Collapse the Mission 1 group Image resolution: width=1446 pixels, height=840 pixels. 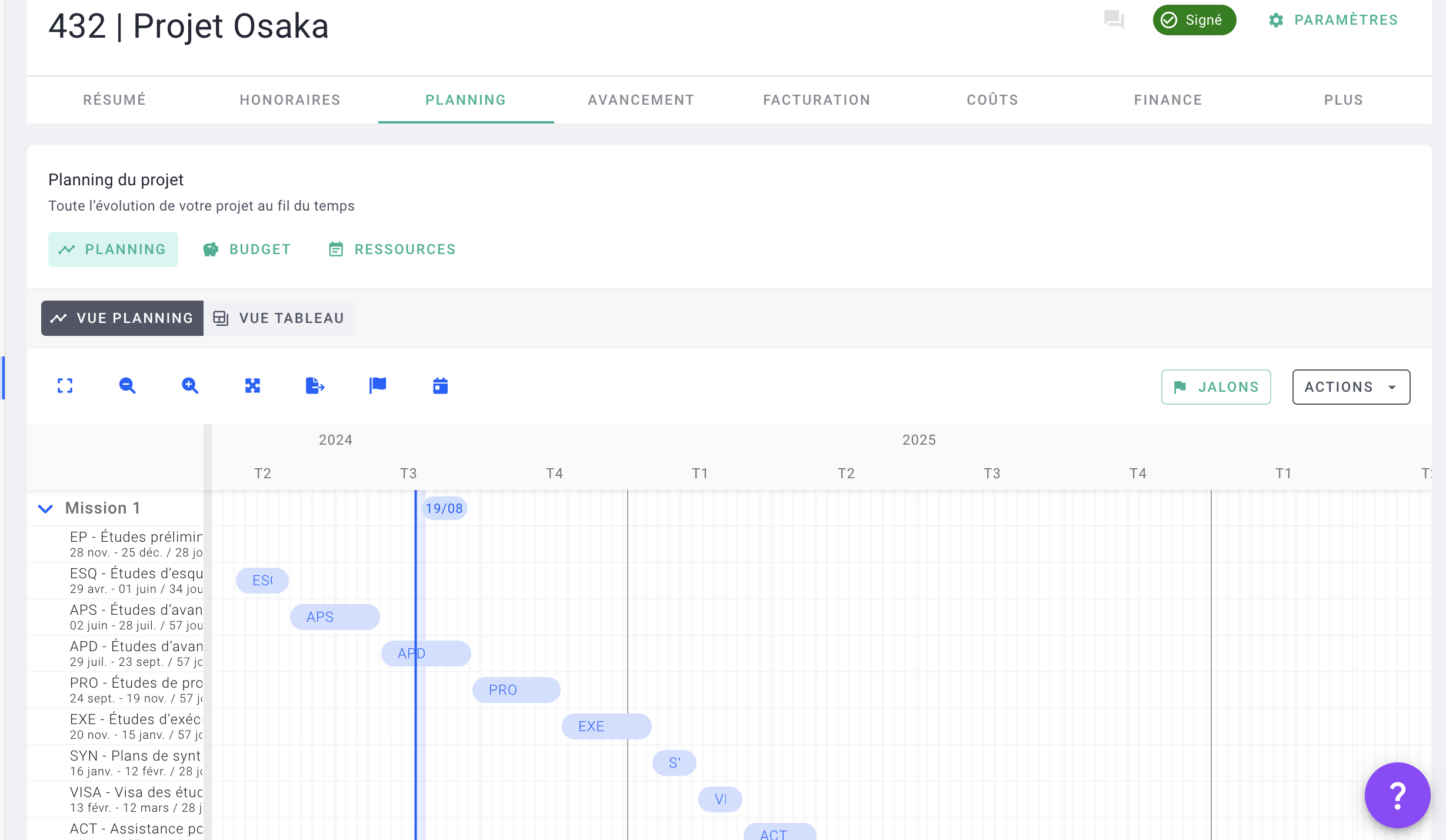(x=45, y=508)
